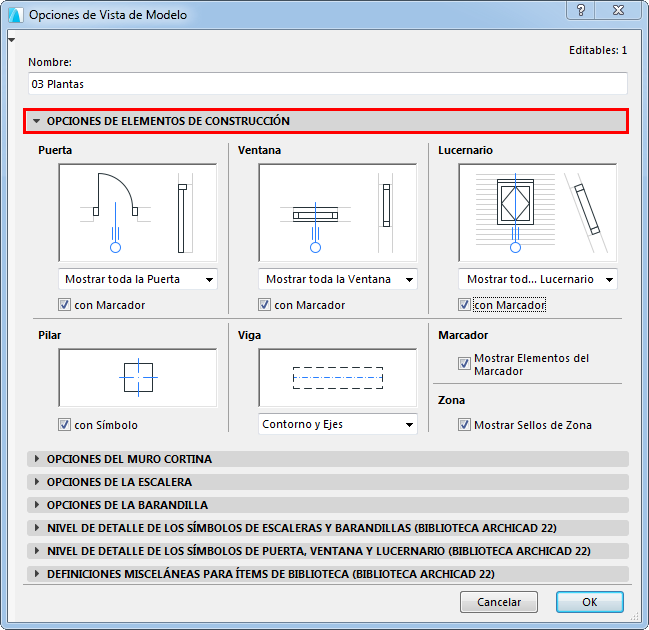The width and height of the screenshot is (649, 630).
Task: Click the Nombre: label
Action: tap(50, 62)
